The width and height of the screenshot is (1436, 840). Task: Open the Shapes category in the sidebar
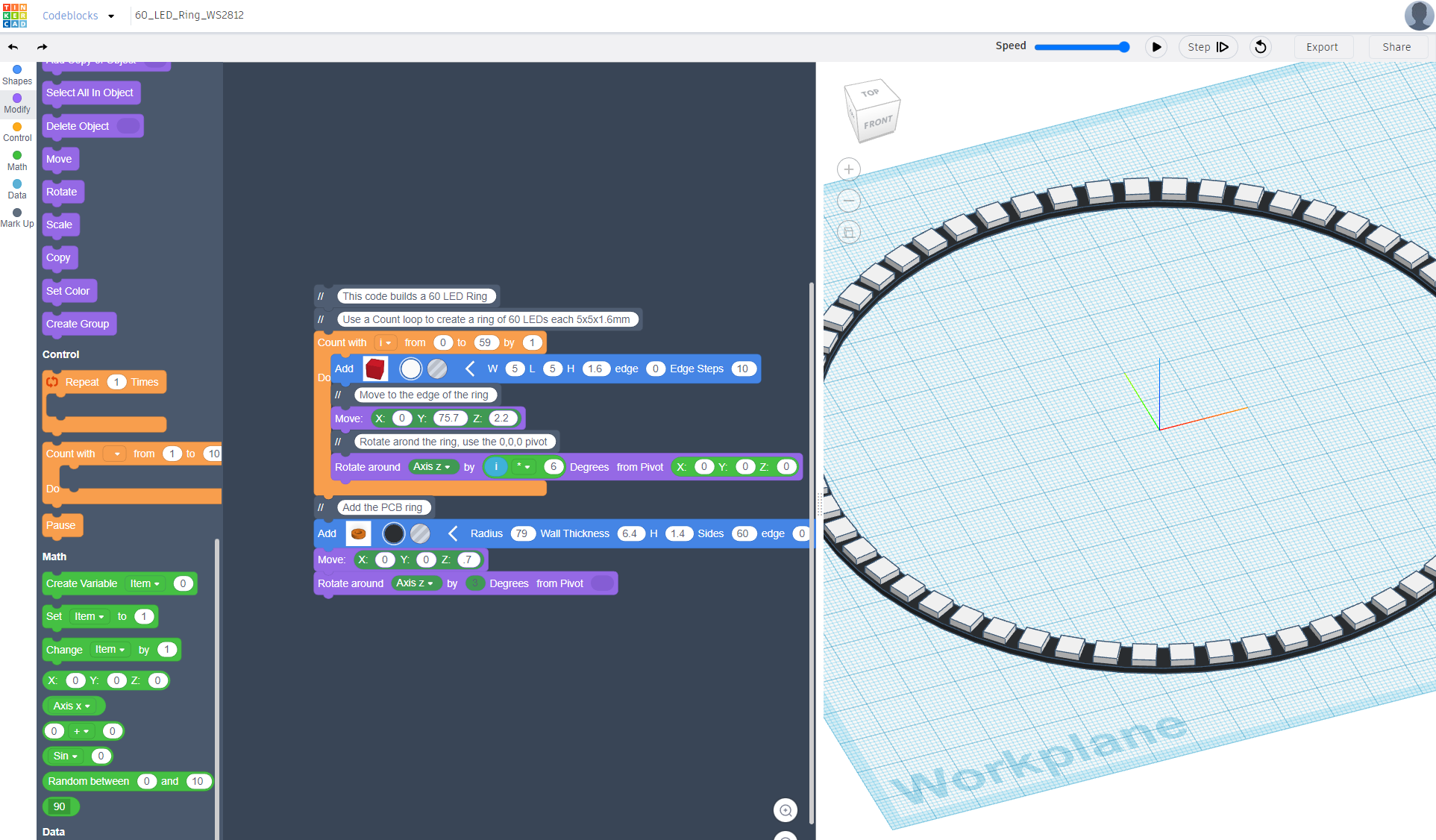click(16, 74)
